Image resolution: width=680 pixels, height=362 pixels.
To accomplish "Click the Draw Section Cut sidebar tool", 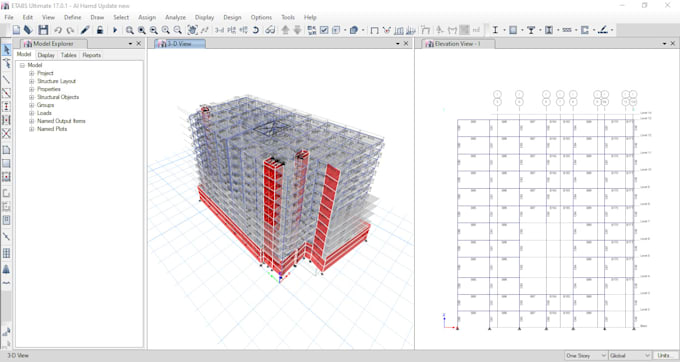I will tap(7, 236).
